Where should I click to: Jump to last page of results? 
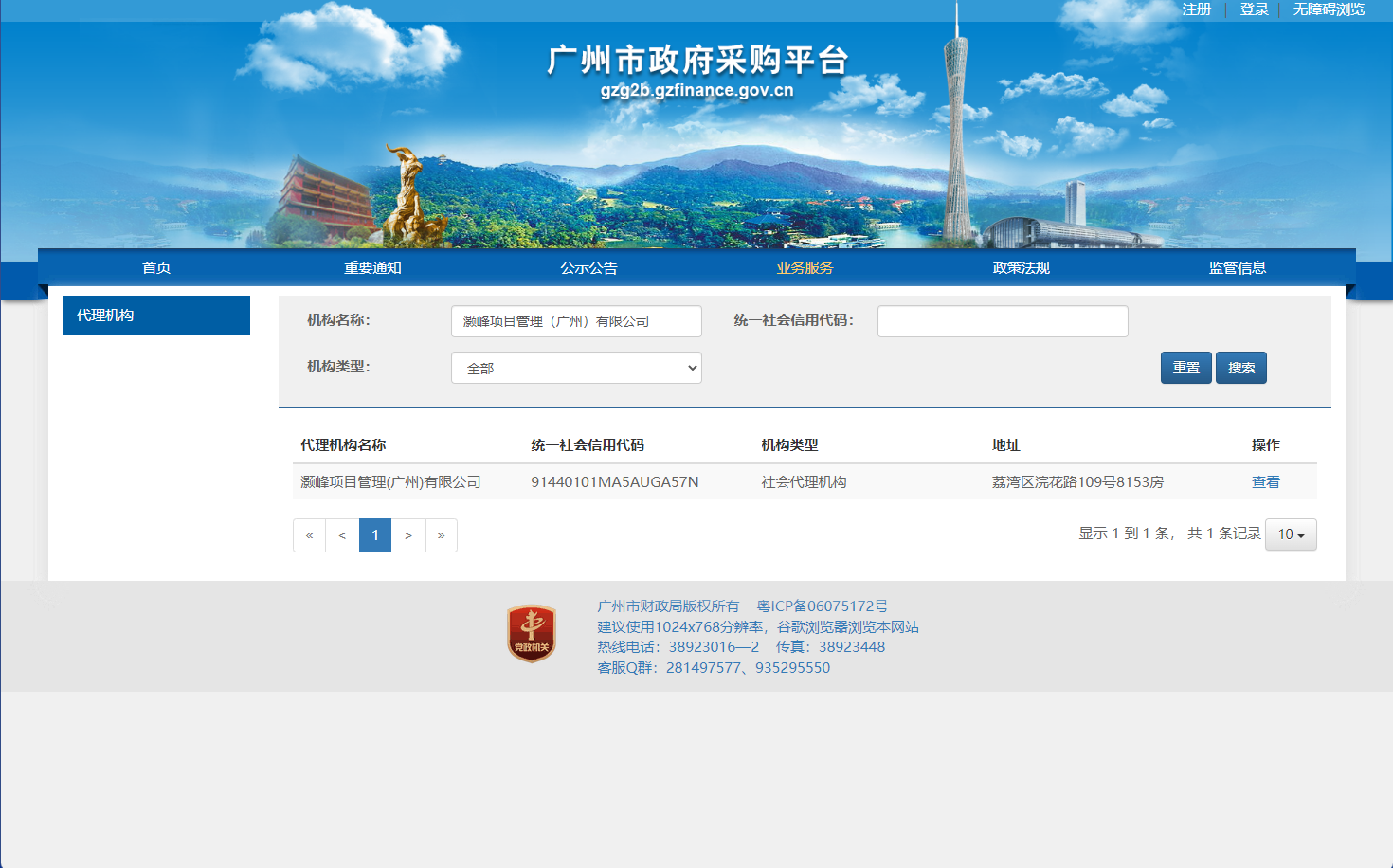click(442, 535)
